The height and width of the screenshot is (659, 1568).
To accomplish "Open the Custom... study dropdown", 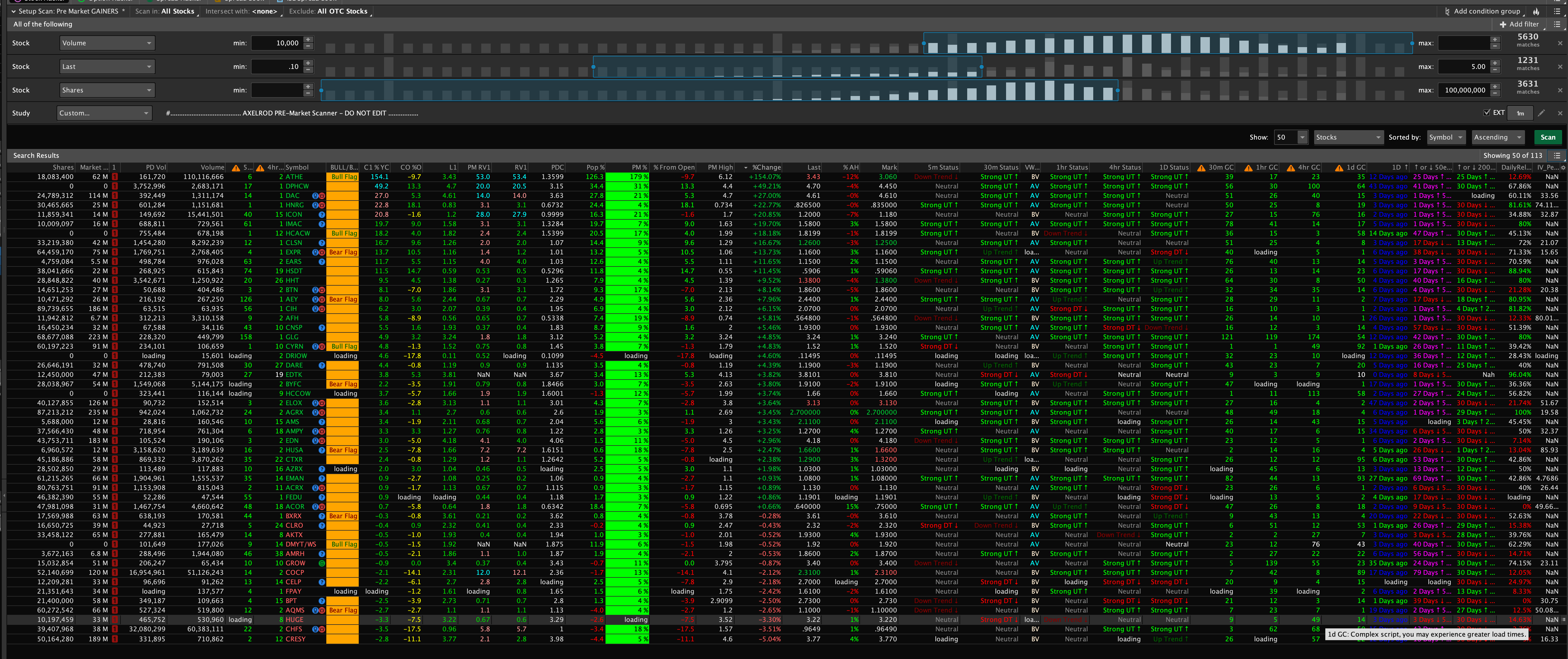I will [104, 113].
